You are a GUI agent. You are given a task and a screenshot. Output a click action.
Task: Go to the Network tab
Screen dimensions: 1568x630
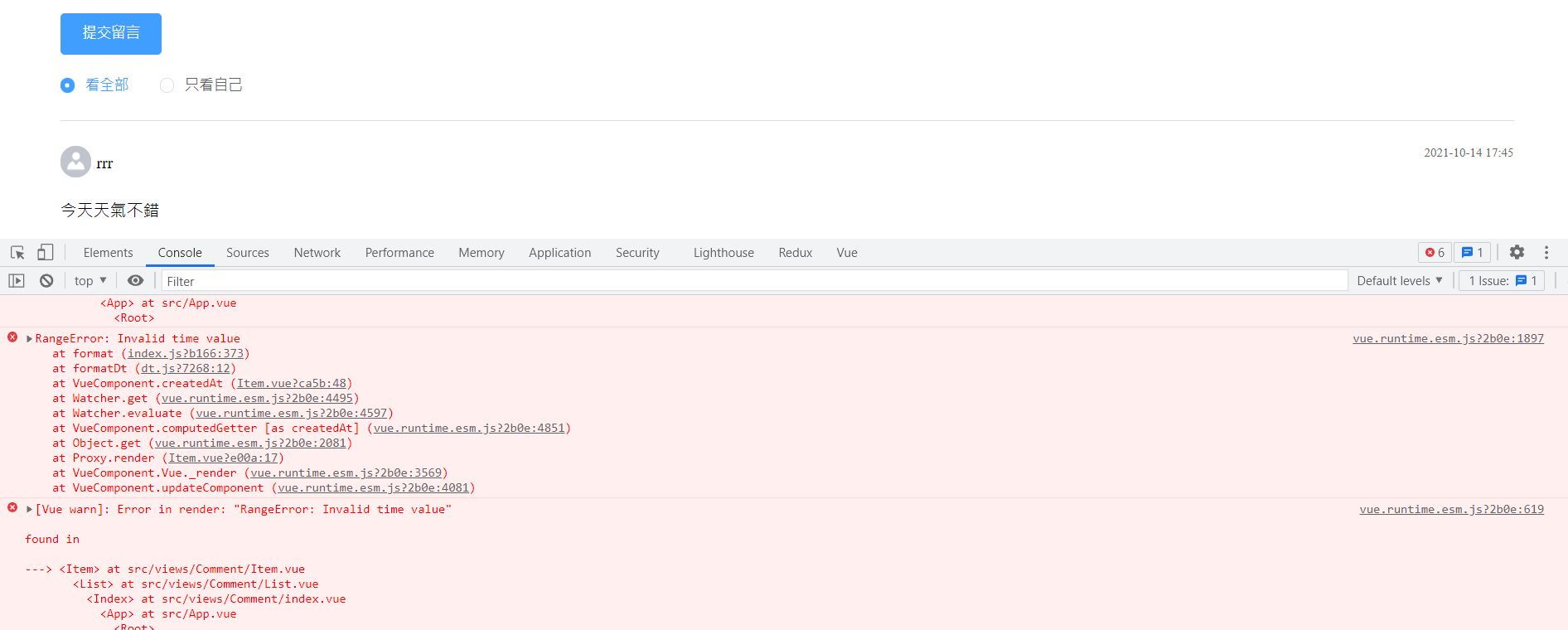[317, 253]
